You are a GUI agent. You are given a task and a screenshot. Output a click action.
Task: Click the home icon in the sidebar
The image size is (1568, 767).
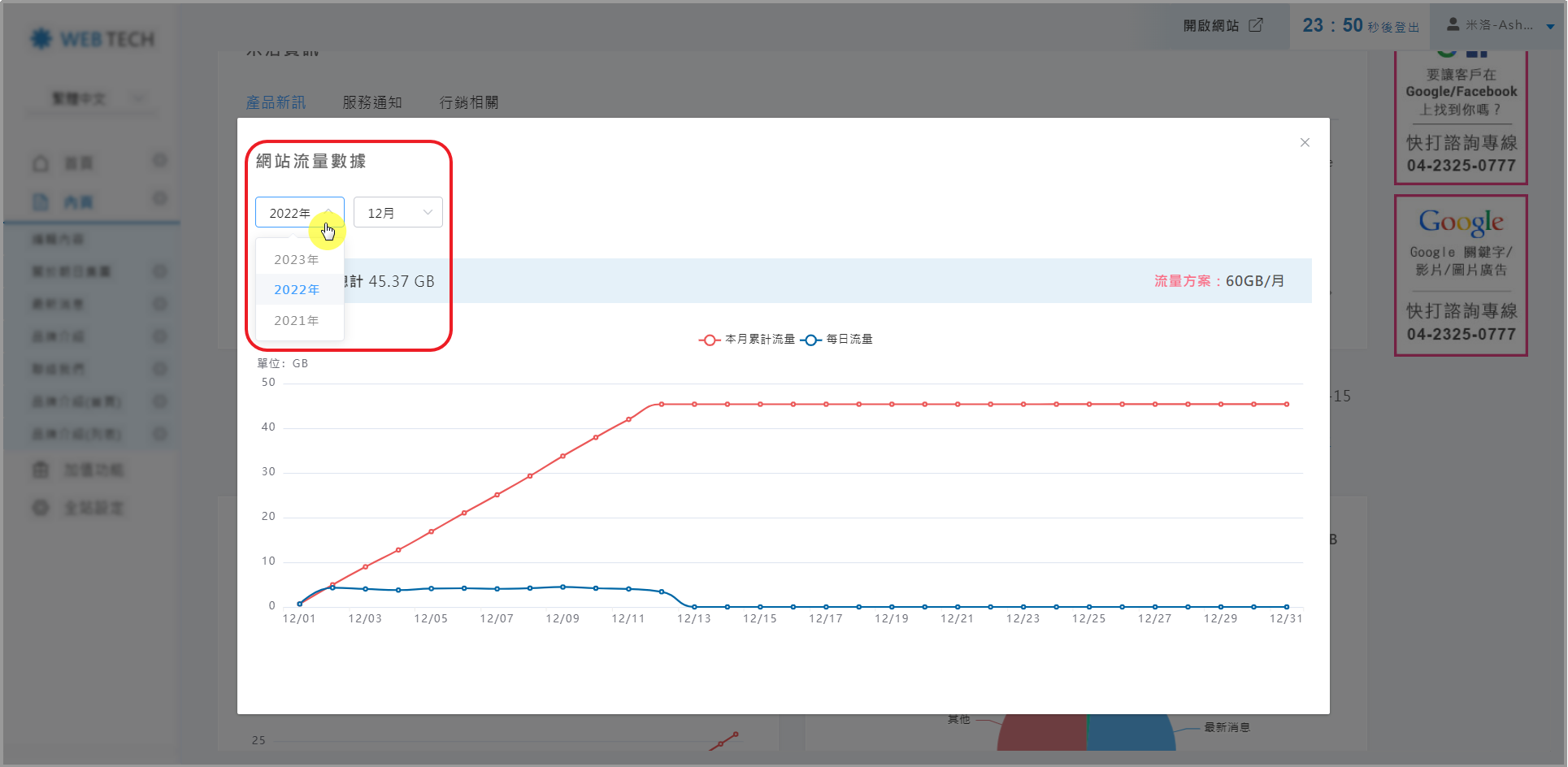41,164
